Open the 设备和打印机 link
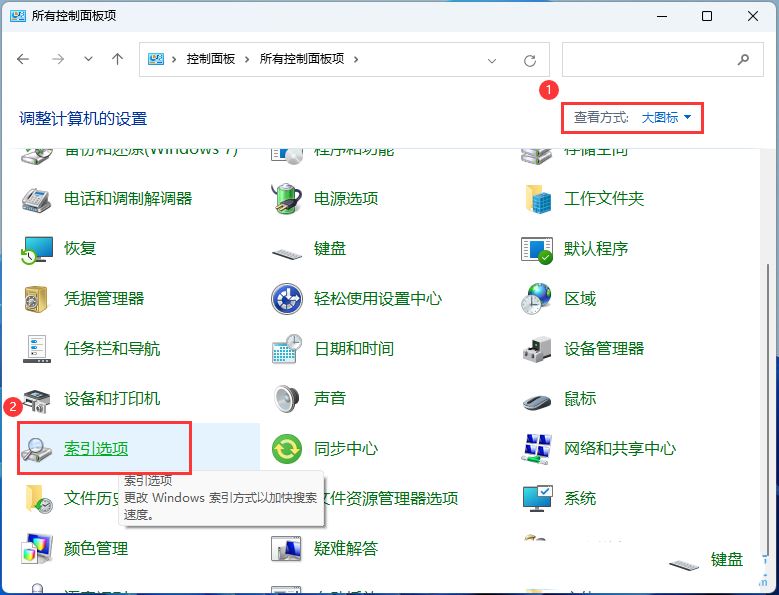779x595 pixels. coord(112,398)
